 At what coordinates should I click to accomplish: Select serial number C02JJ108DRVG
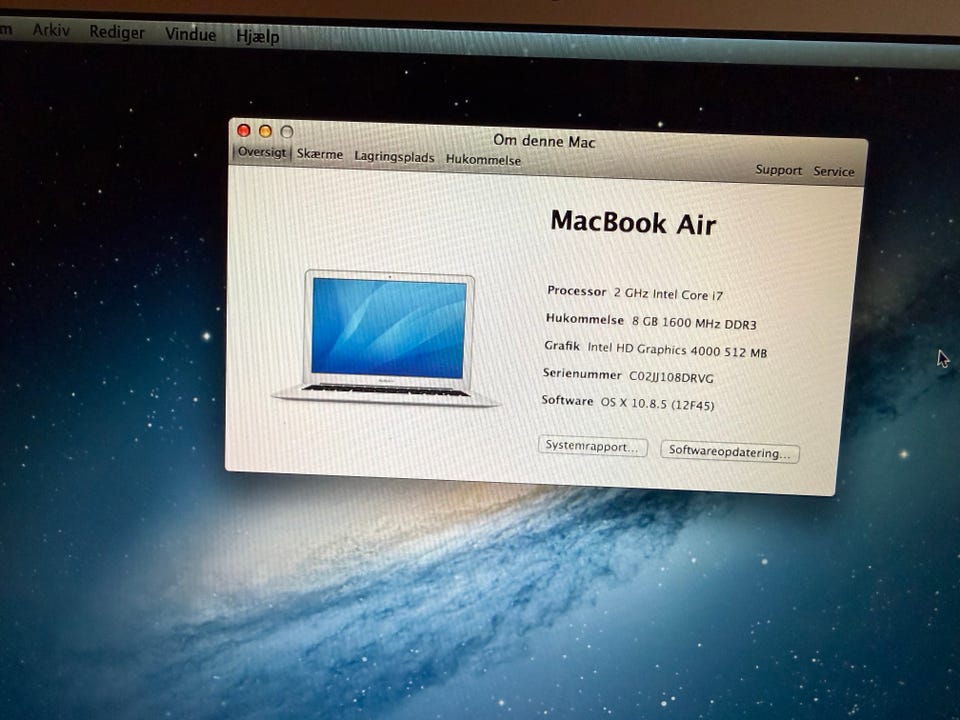click(x=671, y=377)
